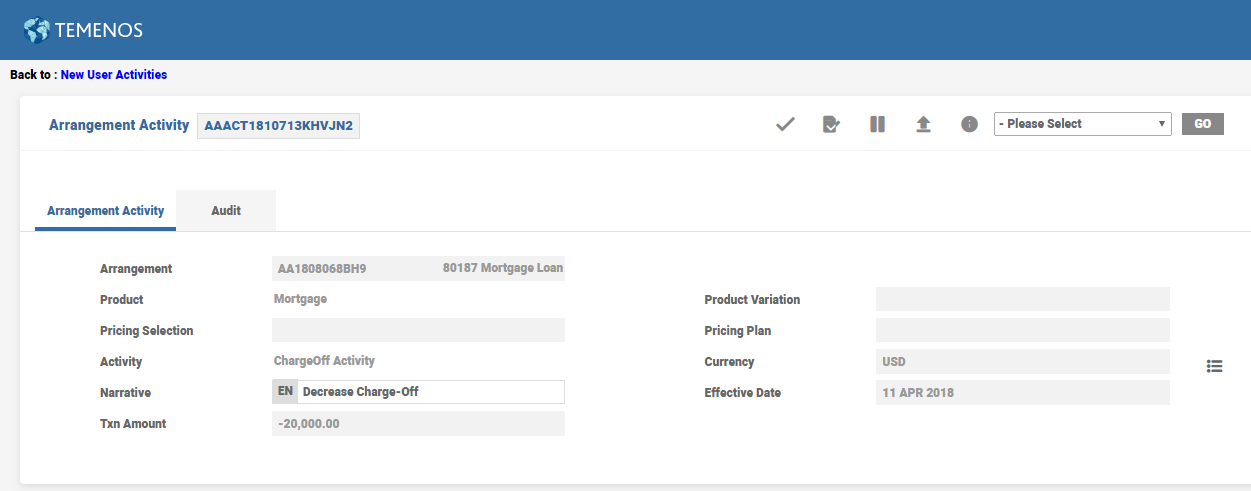
Task: Click the Temenos globe logo
Action: [x=37, y=30]
